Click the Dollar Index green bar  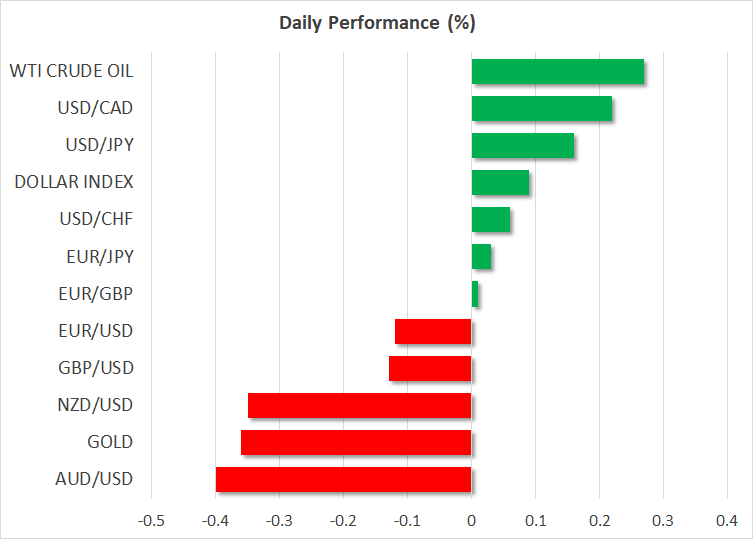[500, 182]
